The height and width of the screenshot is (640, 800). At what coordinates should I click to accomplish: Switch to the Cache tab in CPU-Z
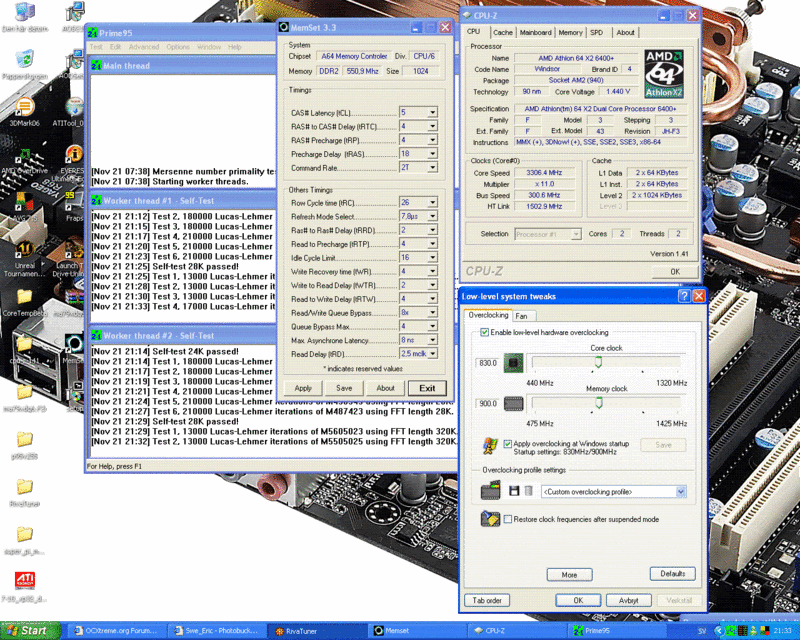503,32
